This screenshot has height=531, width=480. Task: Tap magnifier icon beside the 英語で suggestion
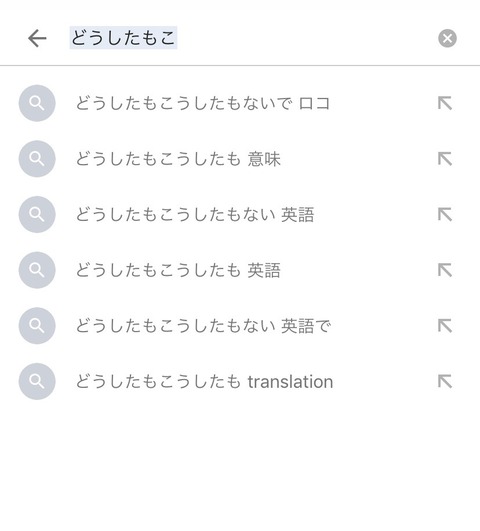click(37, 326)
